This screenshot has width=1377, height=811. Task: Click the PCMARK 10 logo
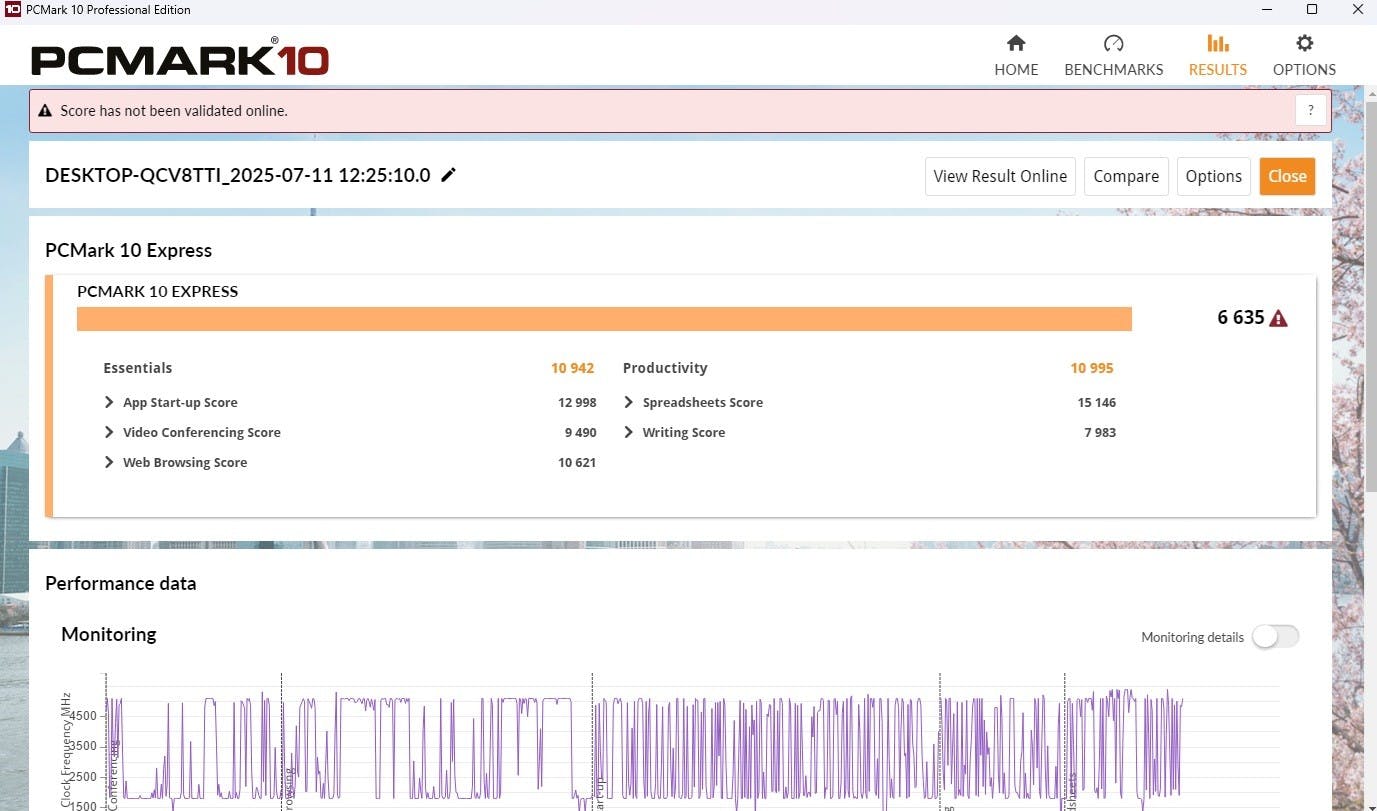point(180,58)
